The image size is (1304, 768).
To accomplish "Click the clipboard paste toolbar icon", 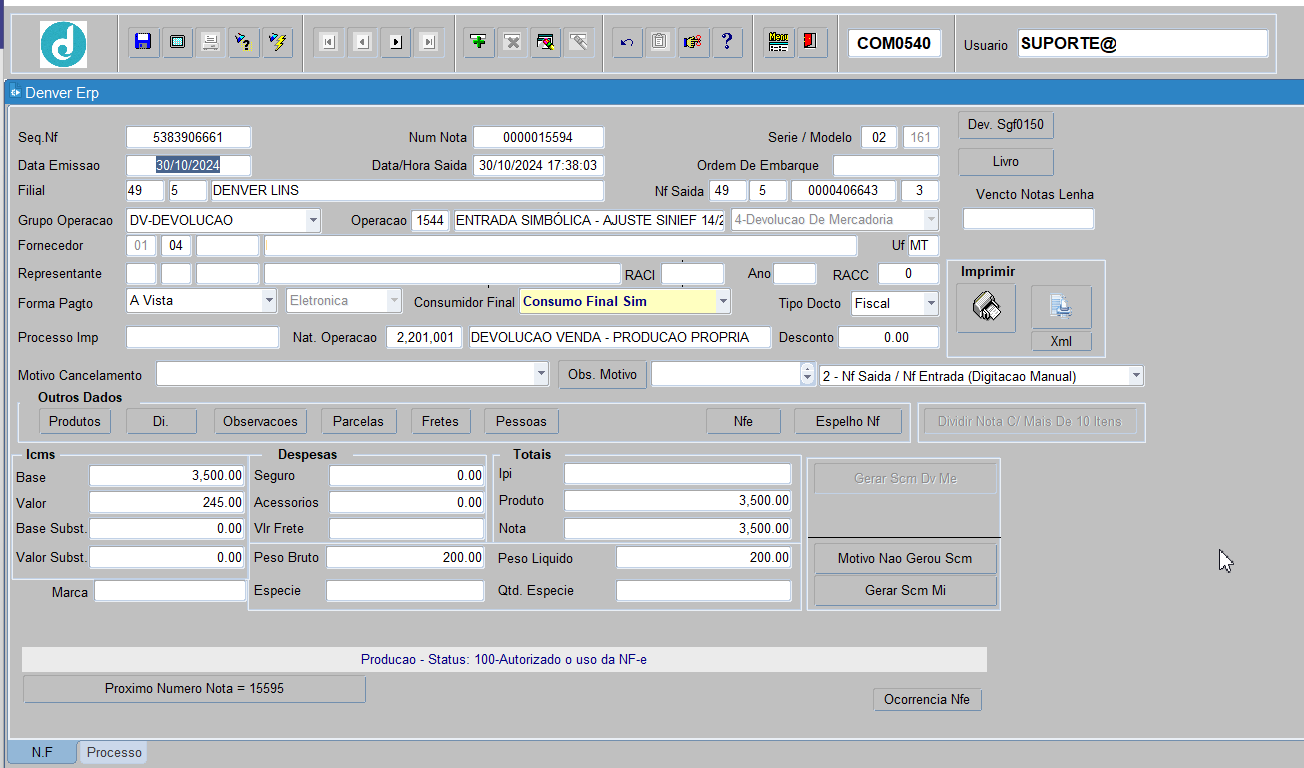I will coord(659,42).
